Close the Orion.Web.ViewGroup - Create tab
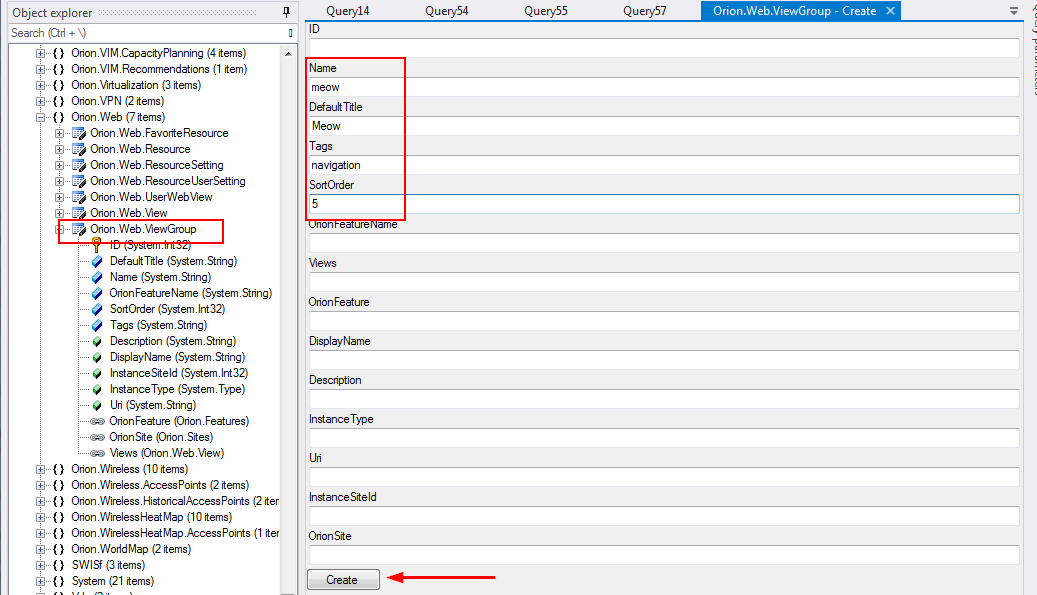1037x595 pixels. [x=890, y=11]
